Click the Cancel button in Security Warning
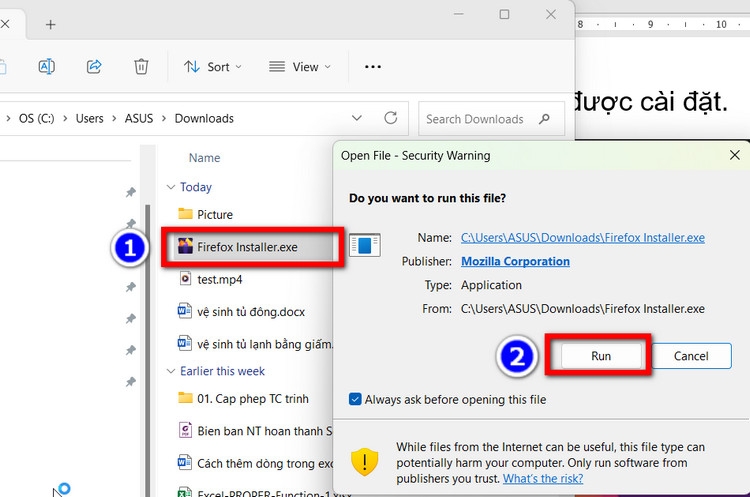The width and height of the screenshot is (750, 497). (x=691, y=356)
